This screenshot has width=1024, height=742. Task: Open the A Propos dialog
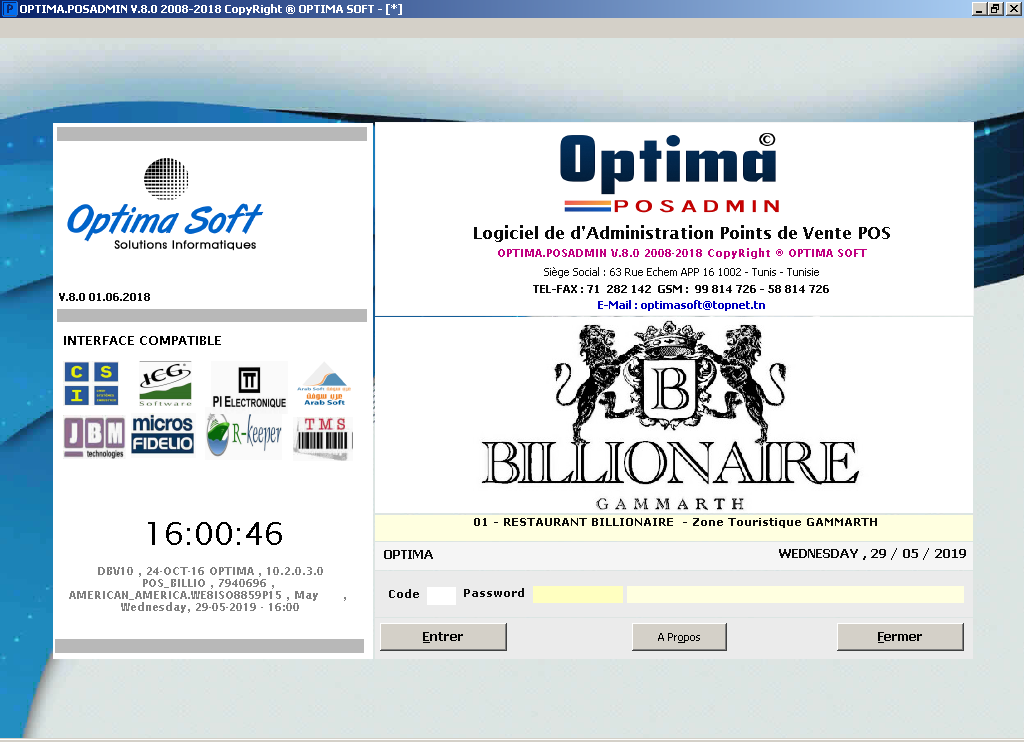click(679, 636)
